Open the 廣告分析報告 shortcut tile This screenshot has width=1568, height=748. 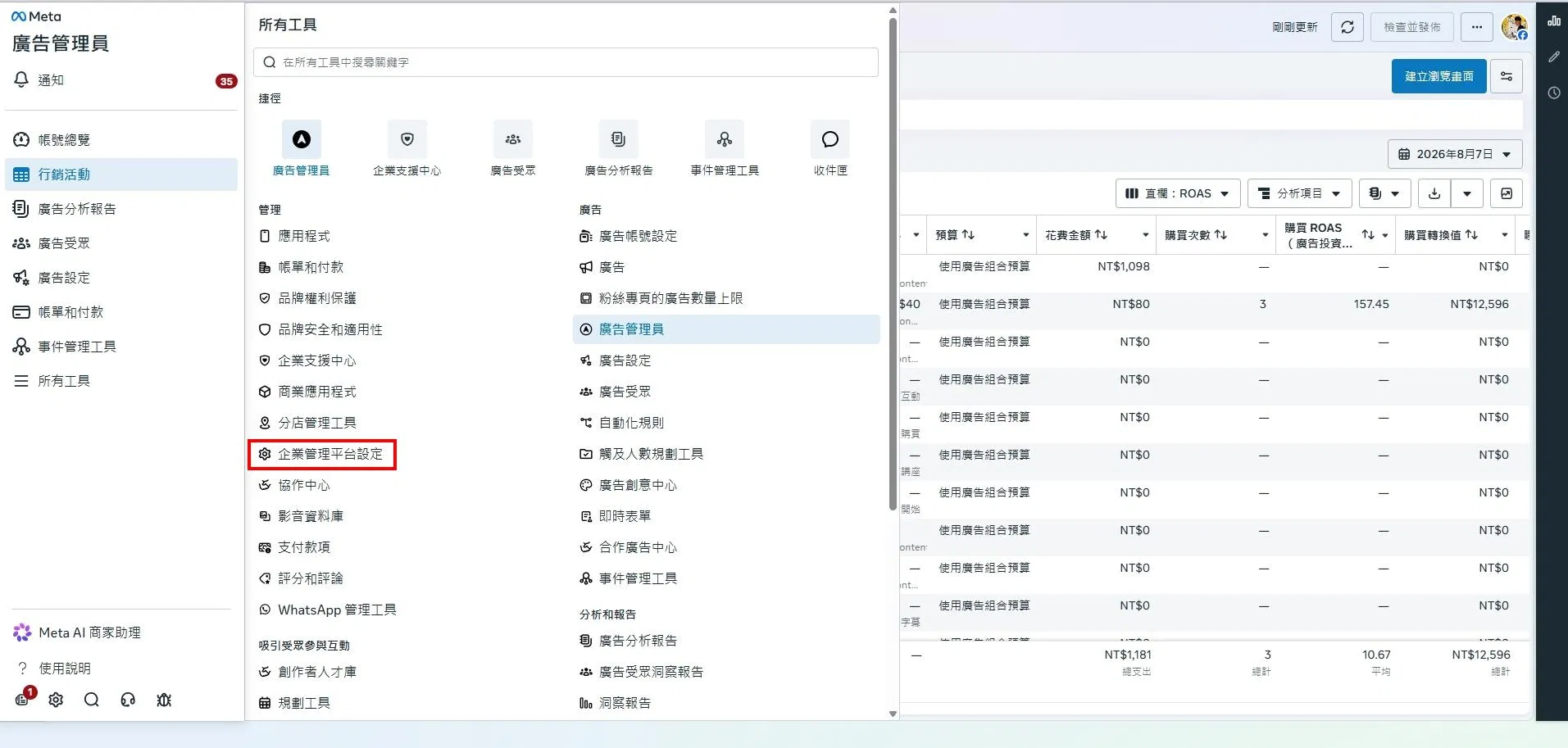coord(619,148)
